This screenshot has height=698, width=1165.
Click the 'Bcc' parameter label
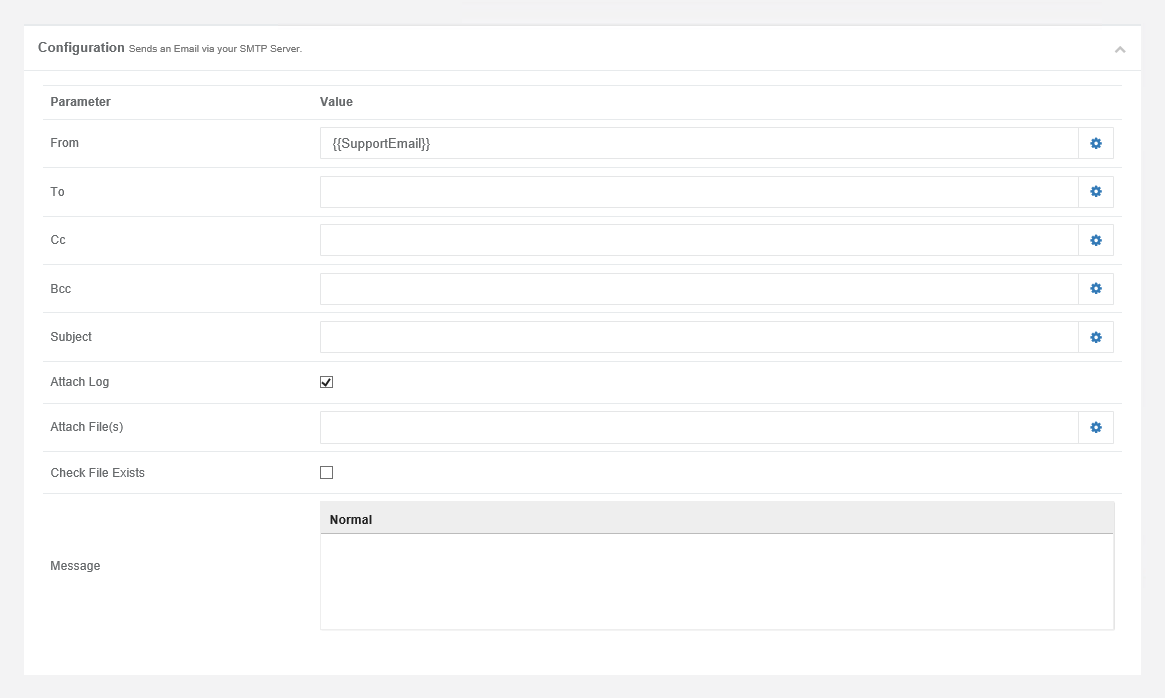(x=61, y=289)
